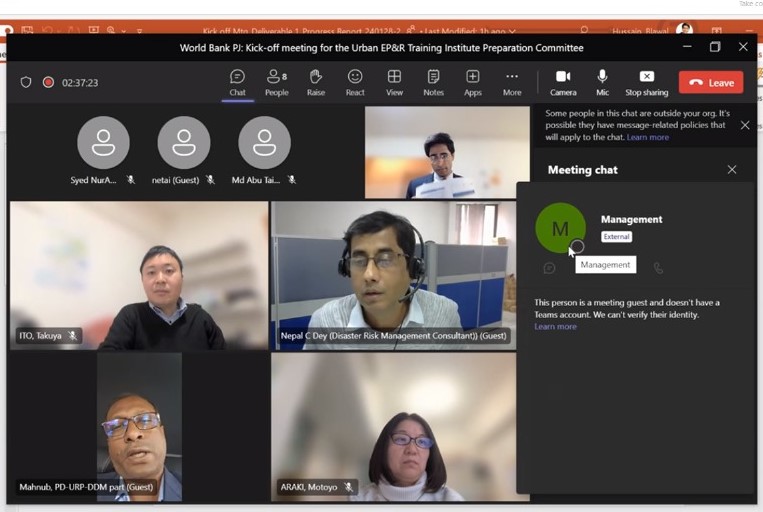The width and height of the screenshot is (763, 512).
Task: Open the Chat panel icon
Action: click(x=237, y=82)
